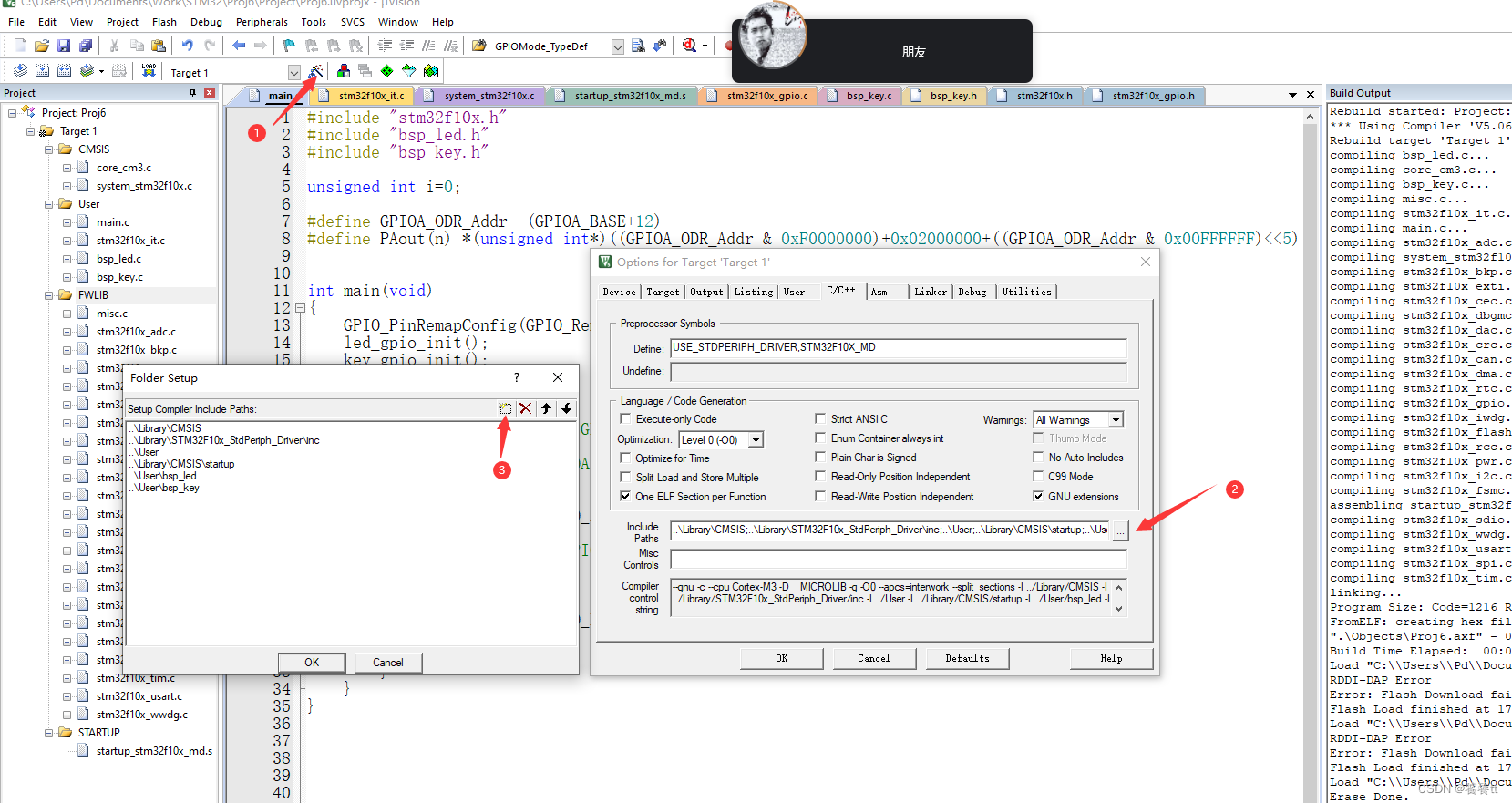Open the Target 1 selection dropdown arrow
The width and height of the screenshot is (1512, 803).
(293, 72)
